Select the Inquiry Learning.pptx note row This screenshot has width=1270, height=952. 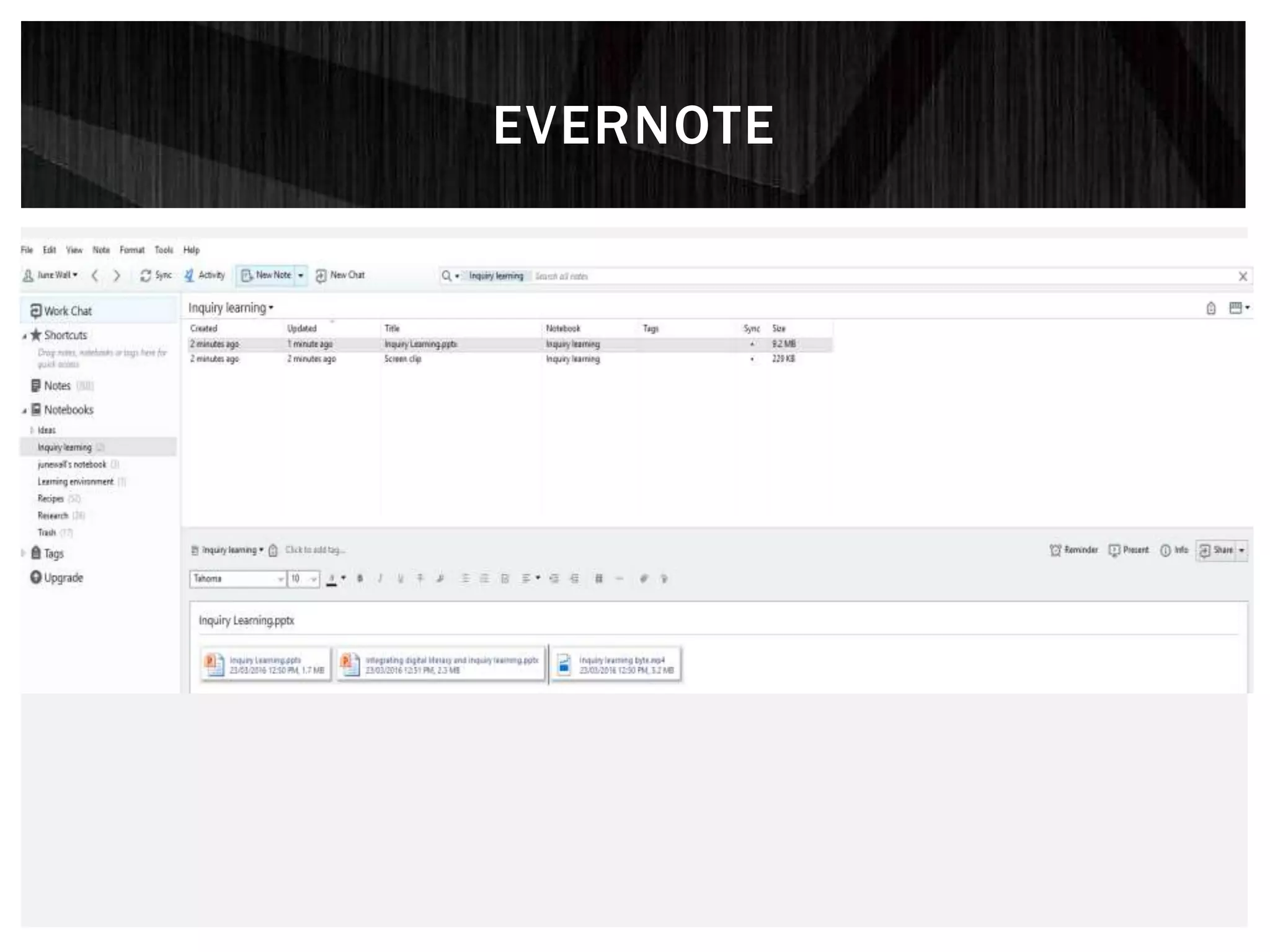coord(510,344)
